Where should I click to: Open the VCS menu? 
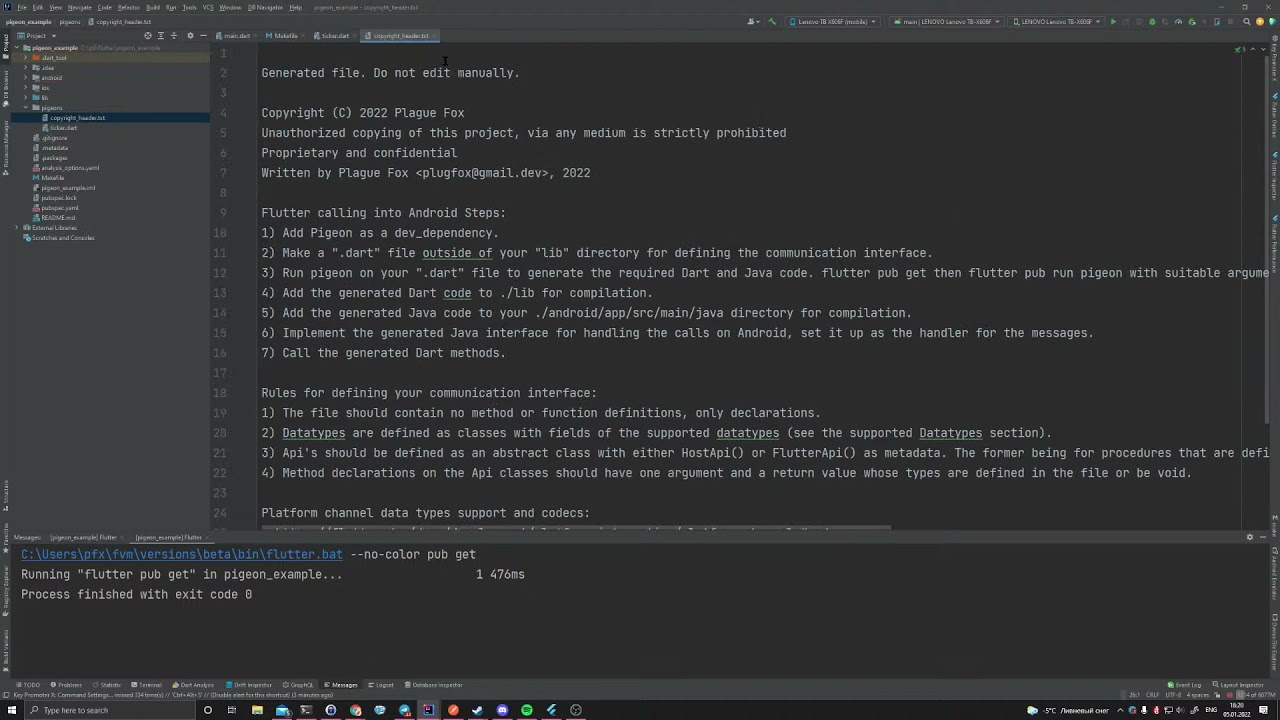point(208,7)
